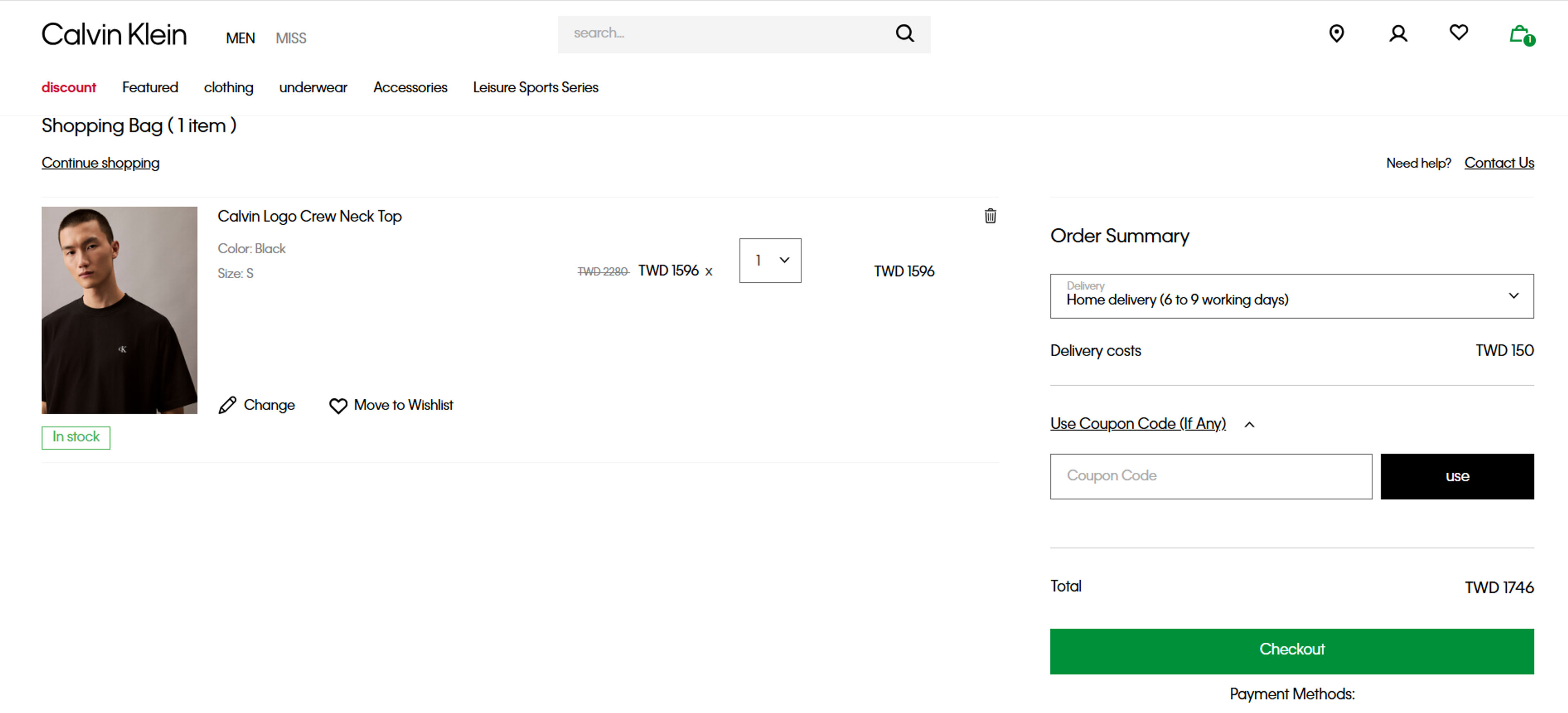The height and width of the screenshot is (713, 1568).
Task: Click the In stock label
Action: point(76,438)
